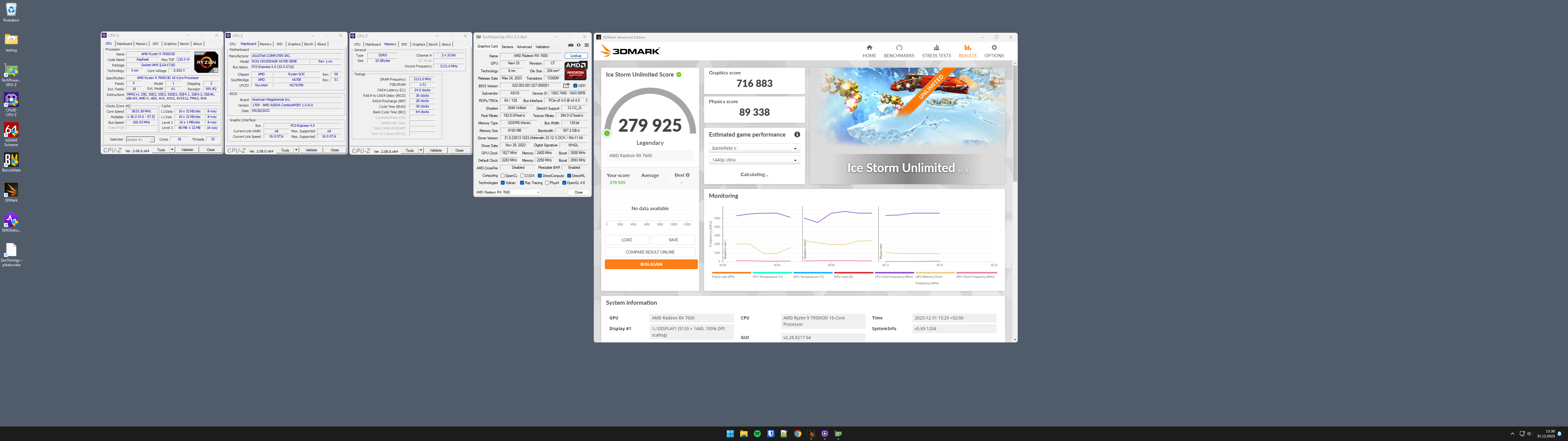Image resolution: width=1568 pixels, height=441 pixels.
Task: Open File Explorer from the taskbar
Action: click(x=744, y=434)
